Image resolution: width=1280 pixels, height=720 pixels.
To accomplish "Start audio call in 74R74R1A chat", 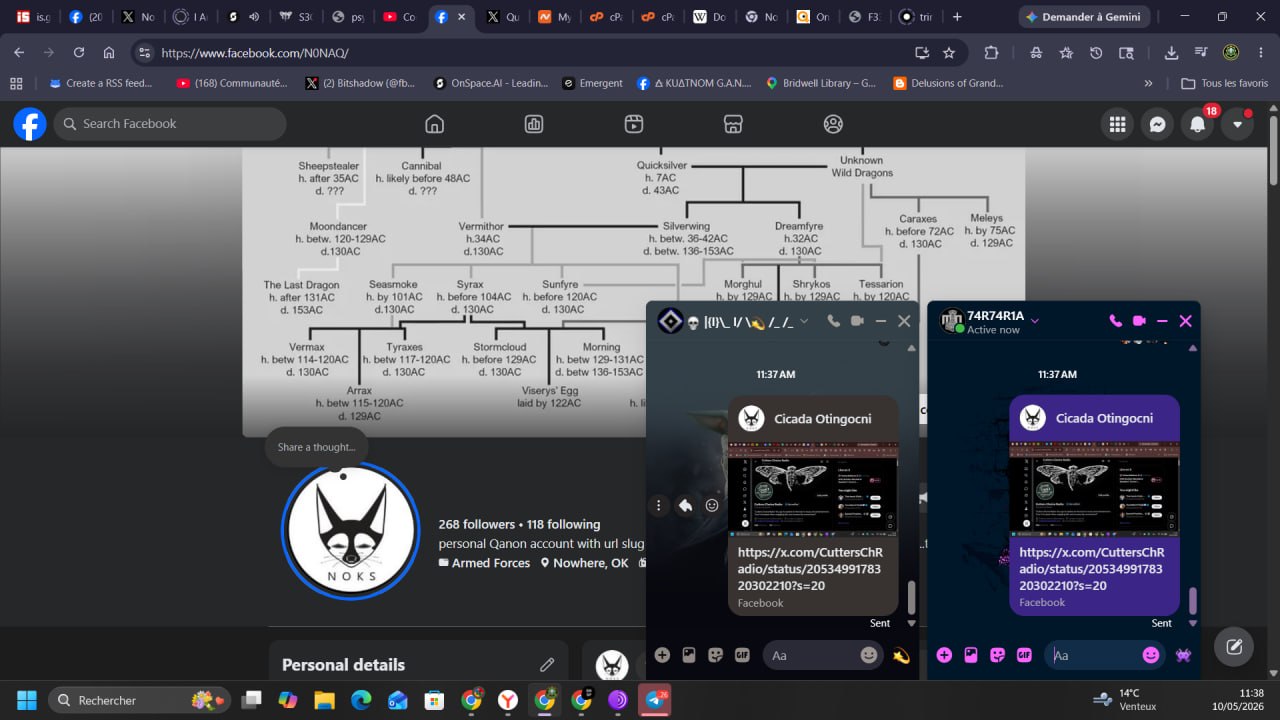I will click(x=1115, y=321).
